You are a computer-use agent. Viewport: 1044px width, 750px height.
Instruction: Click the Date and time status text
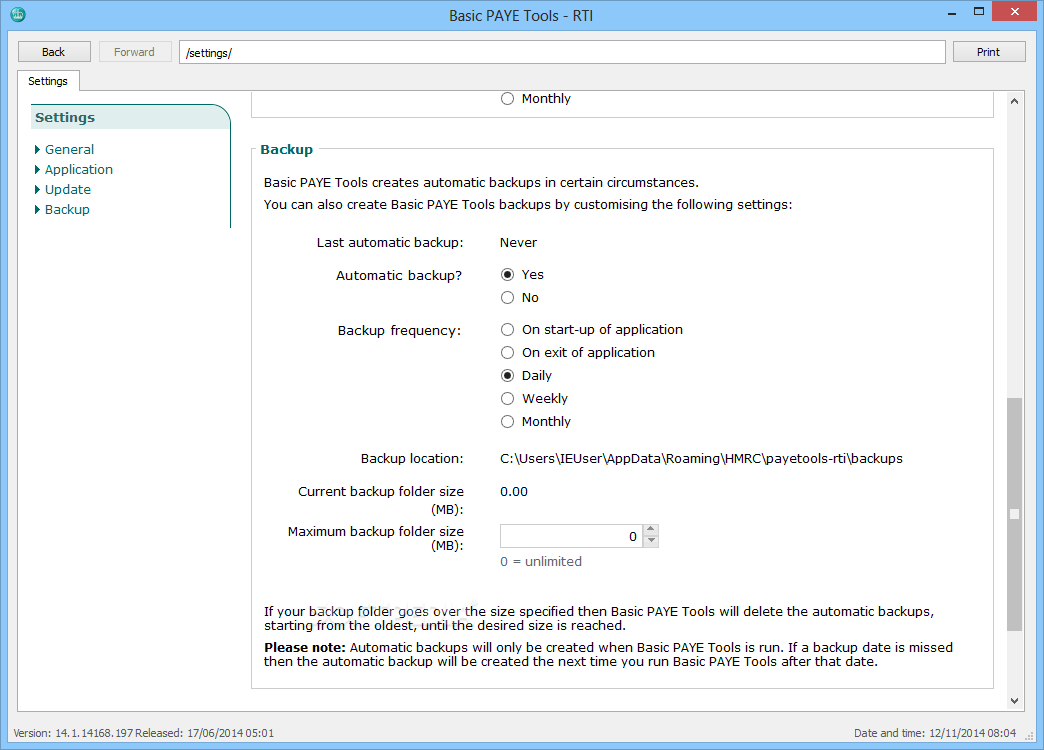(x=935, y=733)
